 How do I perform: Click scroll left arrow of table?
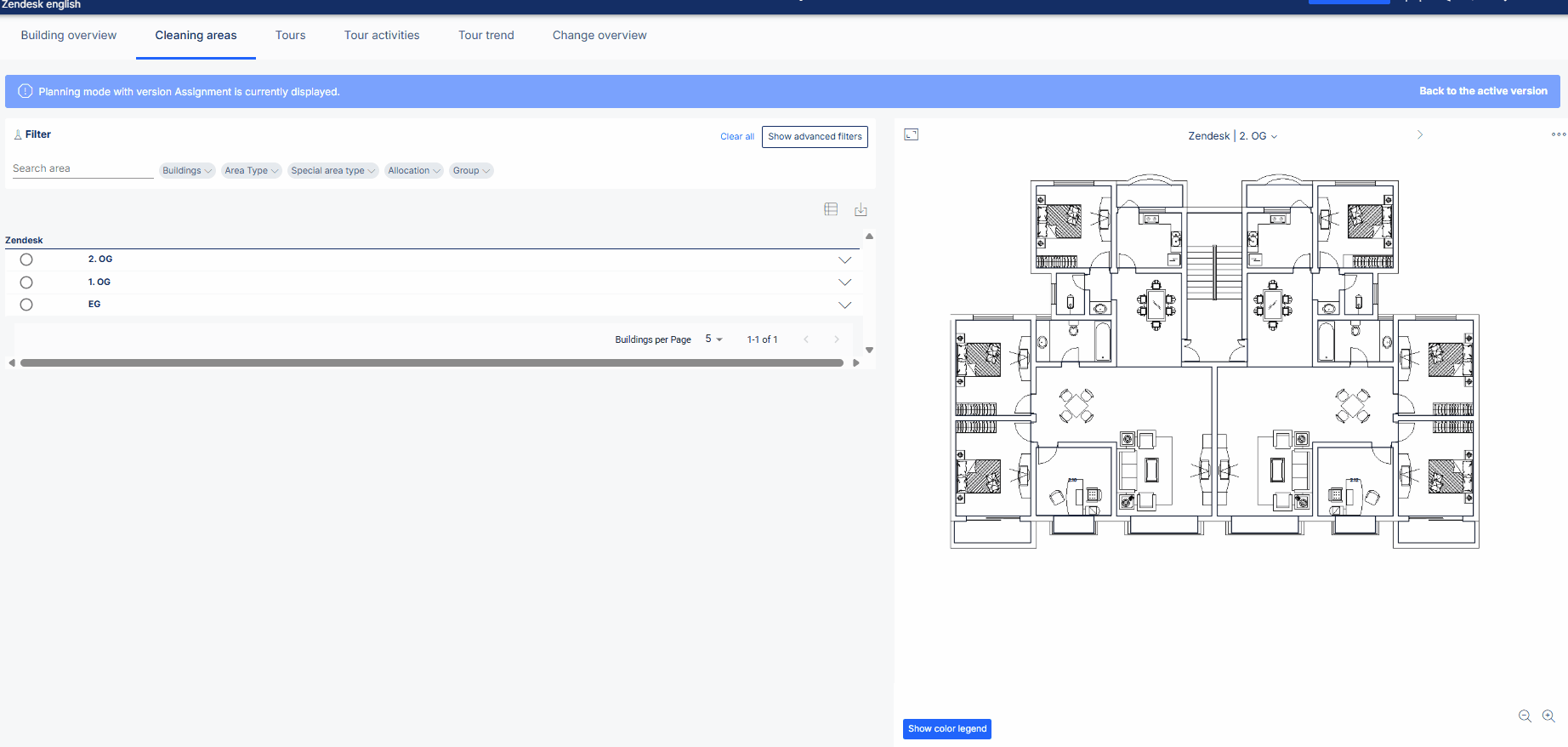point(11,362)
